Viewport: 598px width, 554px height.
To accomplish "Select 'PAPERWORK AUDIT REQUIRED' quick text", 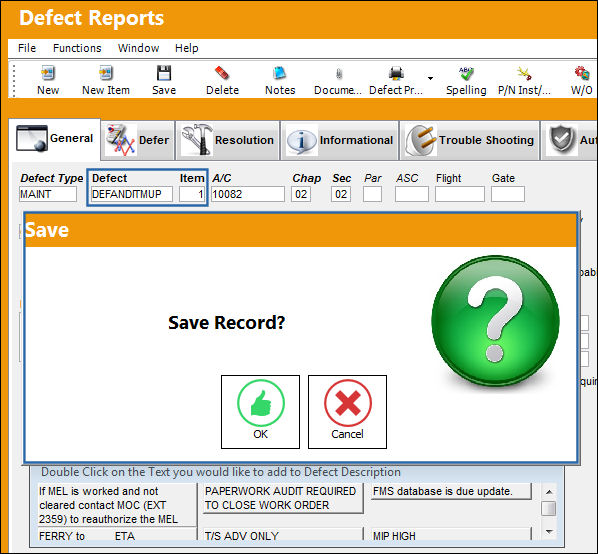I will click(x=283, y=498).
